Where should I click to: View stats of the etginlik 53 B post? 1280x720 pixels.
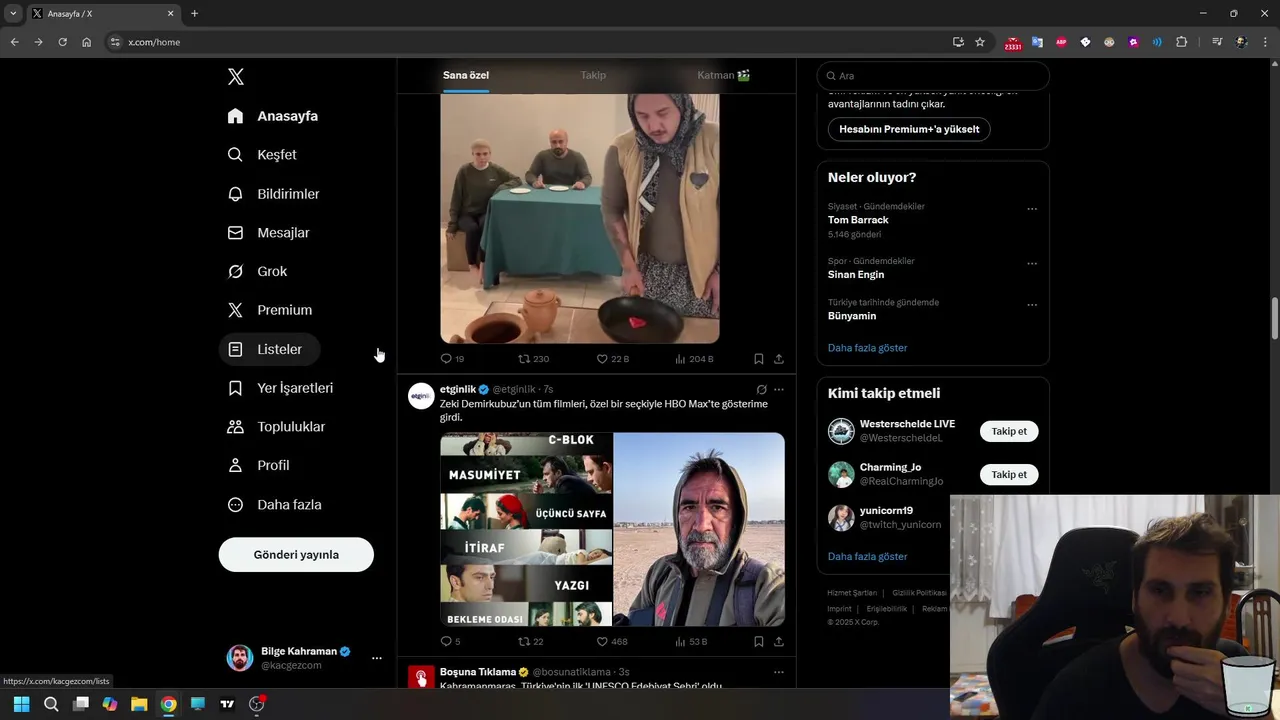[x=691, y=642]
